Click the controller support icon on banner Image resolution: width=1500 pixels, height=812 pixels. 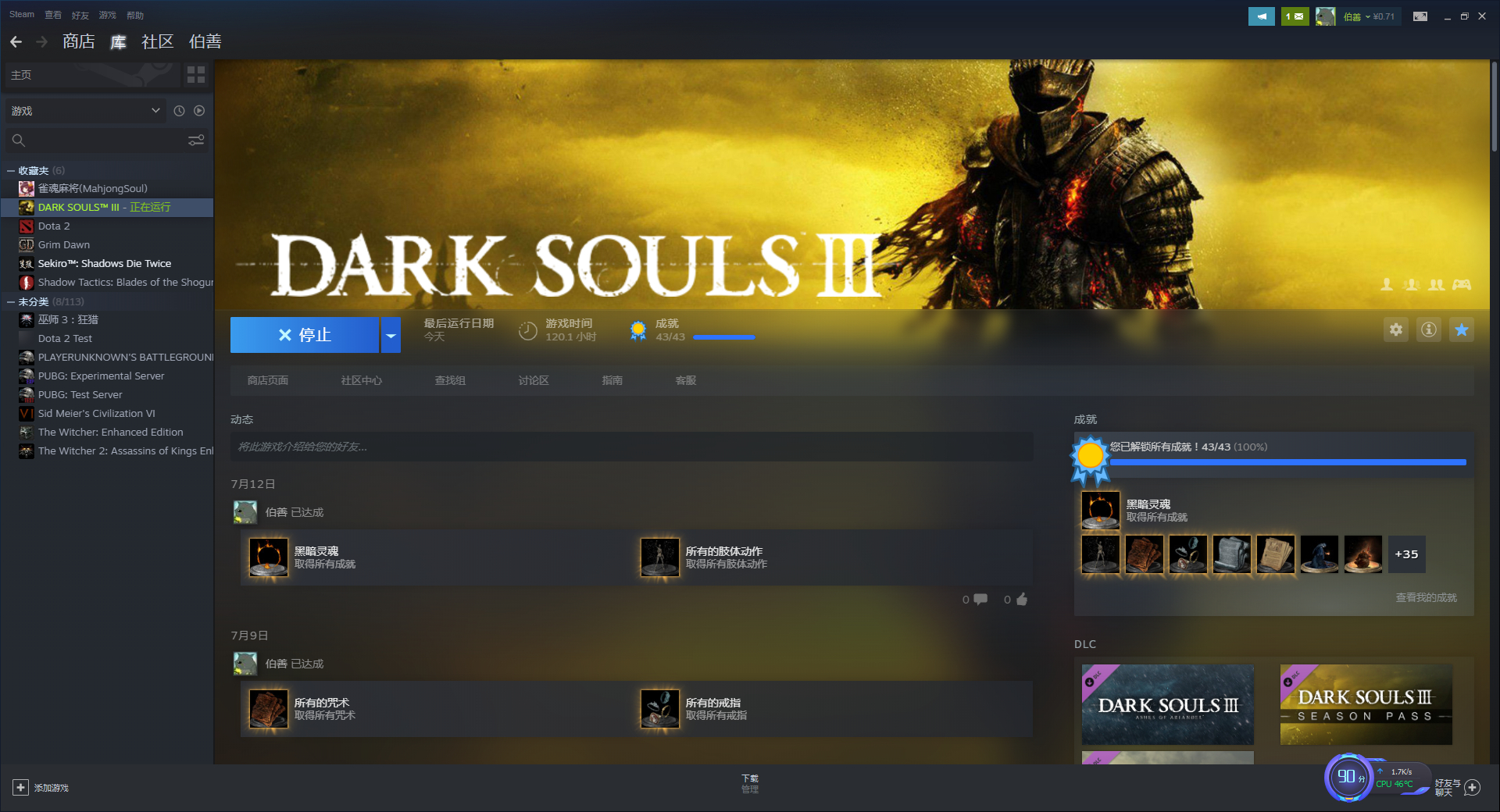[x=1462, y=284]
